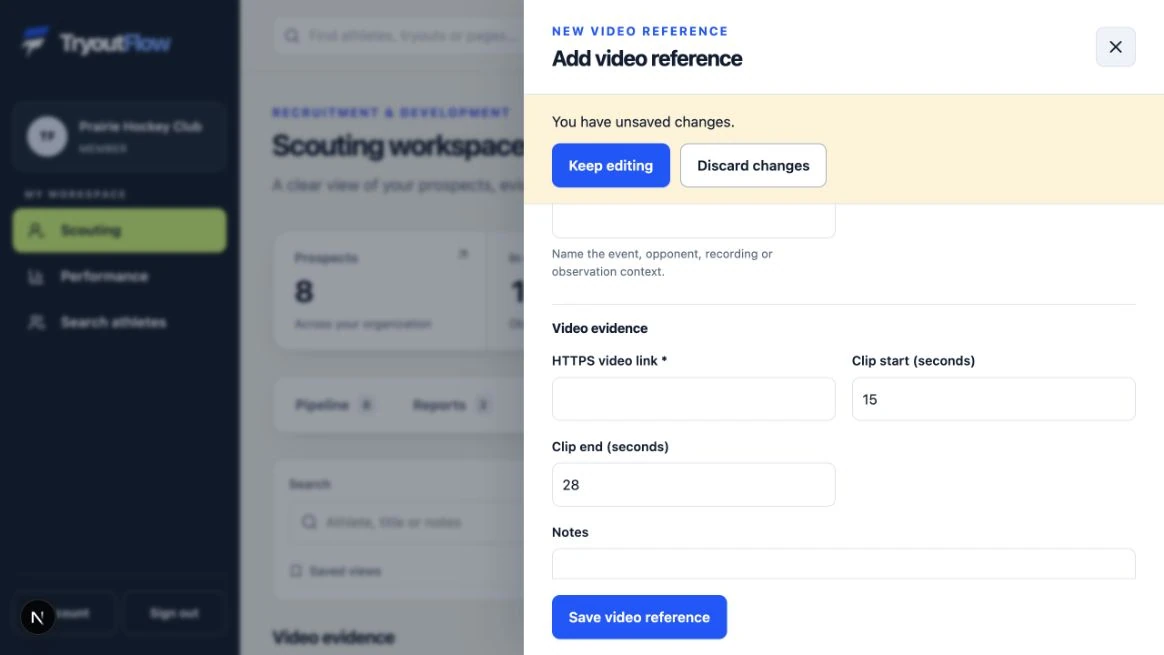
Task: Open the Scouting sidebar item
Action: pos(120,230)
